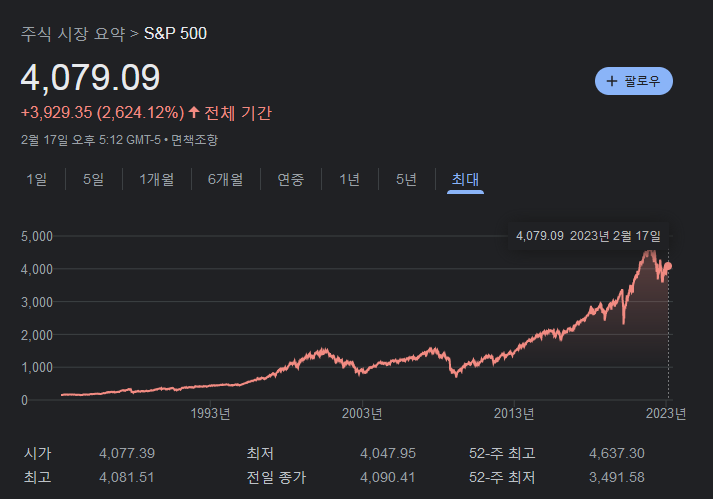Image resolution: width=713 pixels, height=499 pixels.
Task: Choose the 연중 range tab
Action: tap(291, 179)
